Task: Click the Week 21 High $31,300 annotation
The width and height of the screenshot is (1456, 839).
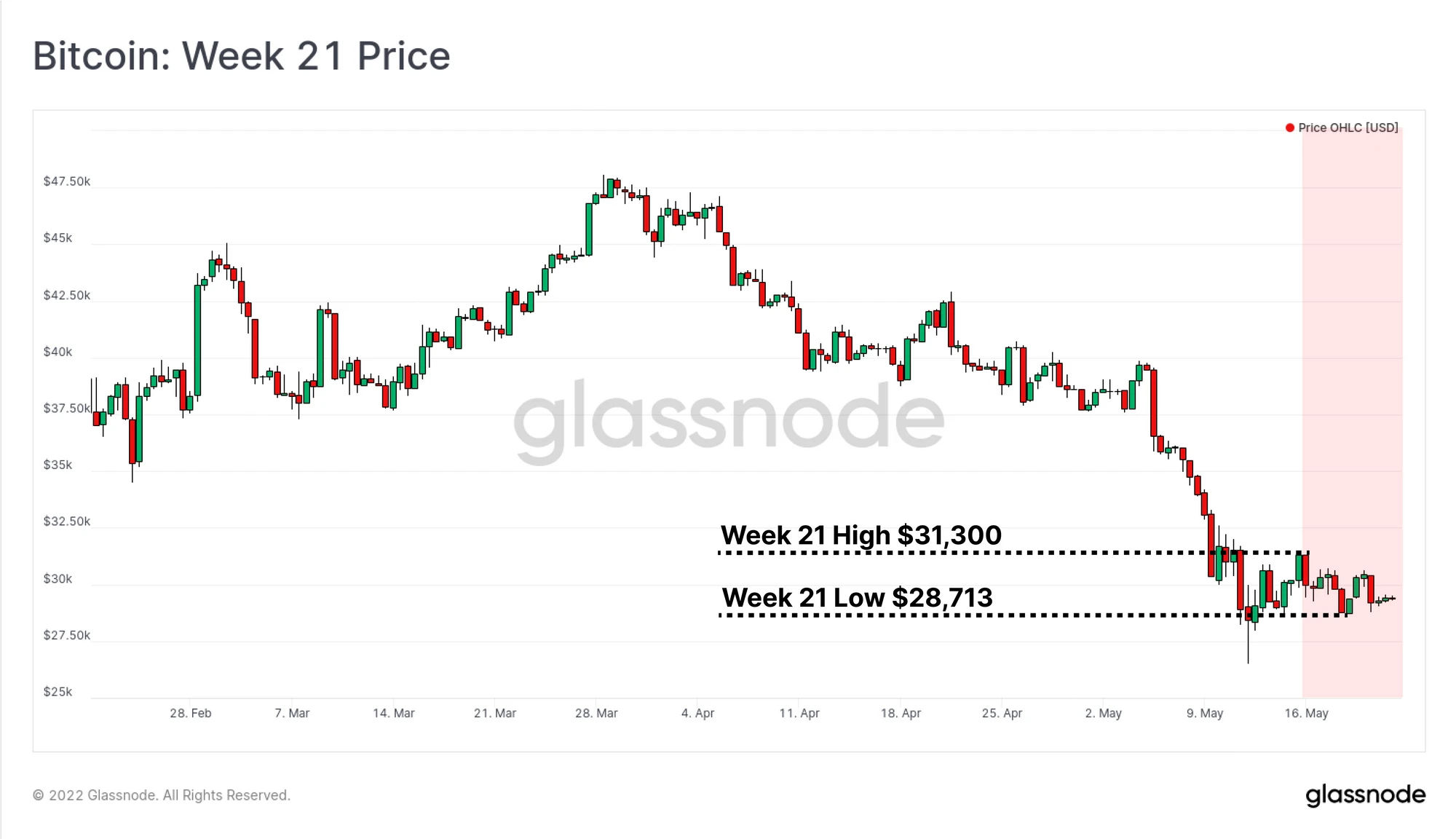Action: pyautogui.click(x=861, y=535)
